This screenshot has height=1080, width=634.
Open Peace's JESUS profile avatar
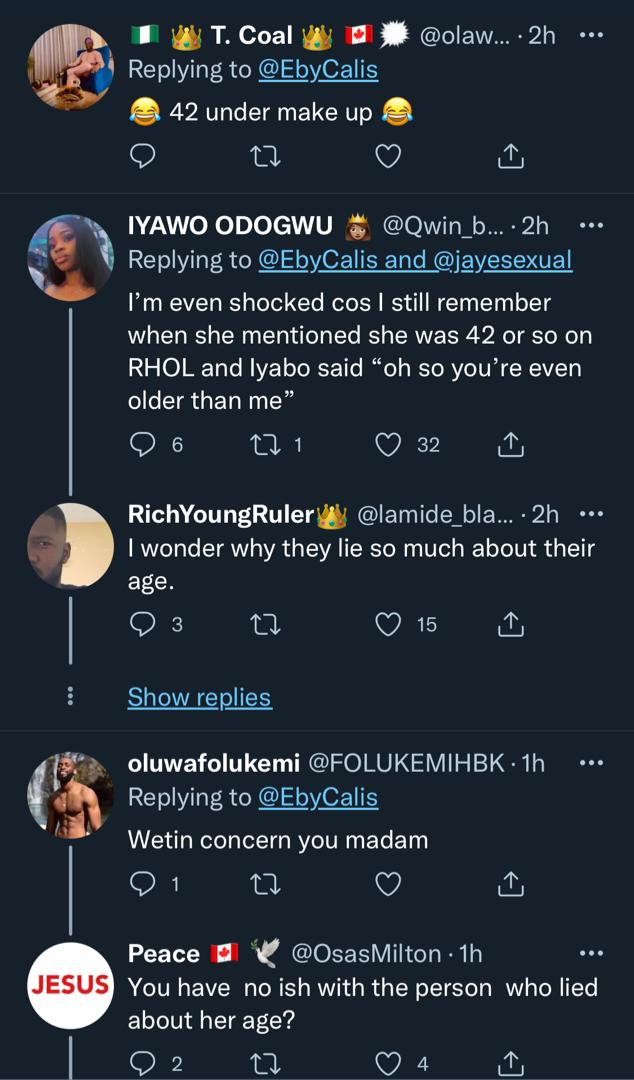click(x=70, y=984)
